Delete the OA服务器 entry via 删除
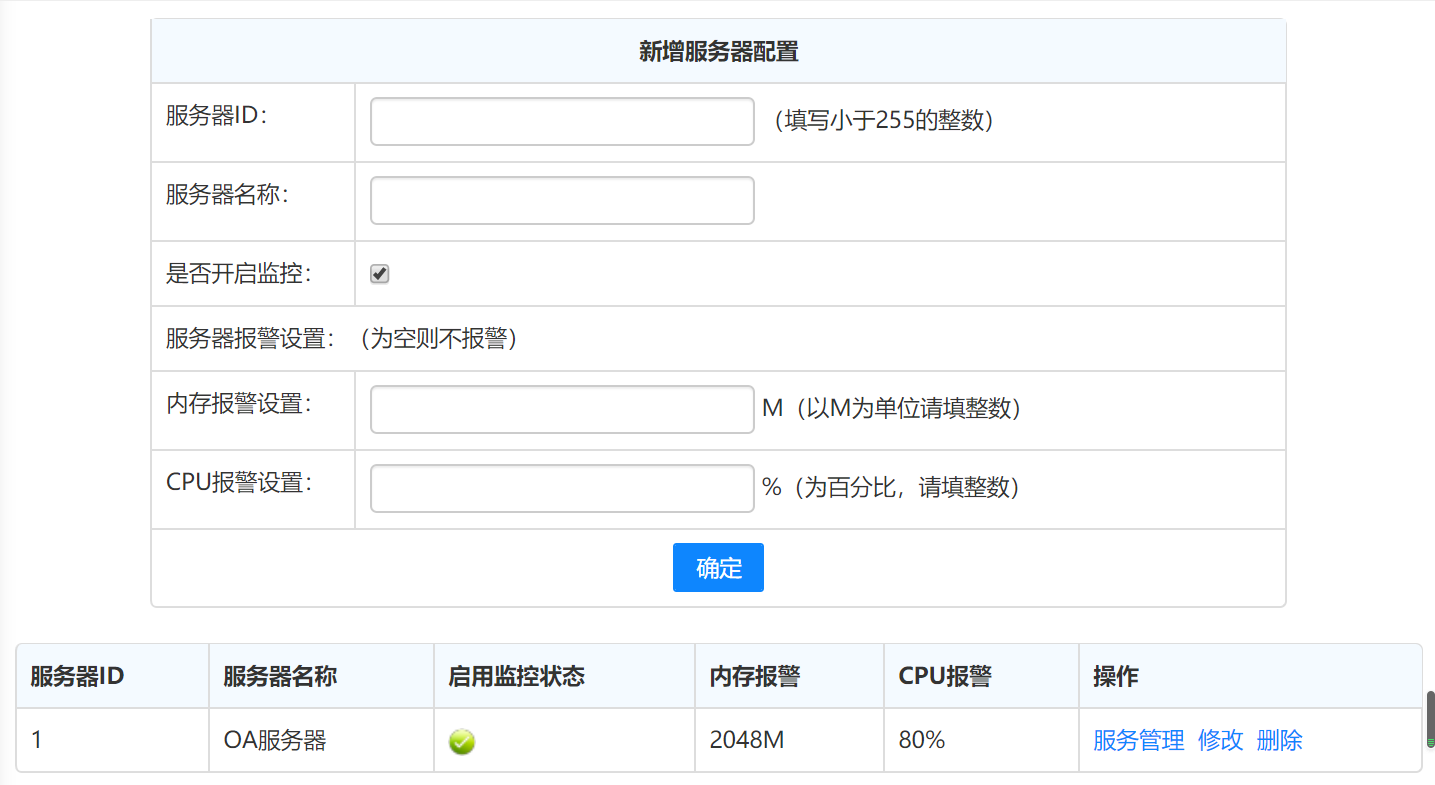1435x785 pixels. click(1279, 740)
